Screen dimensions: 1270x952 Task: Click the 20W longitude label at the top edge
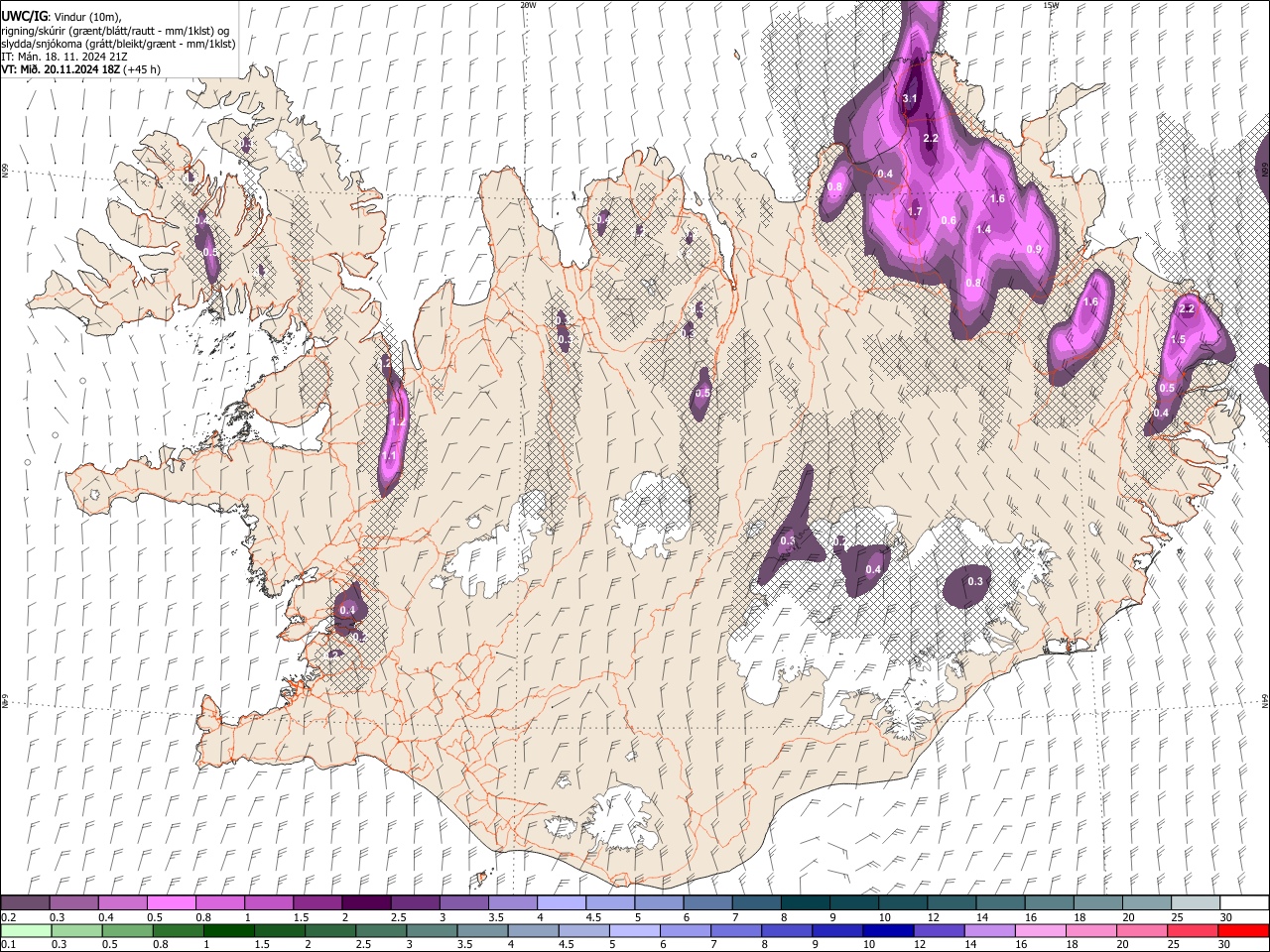[x=528, y=5]
